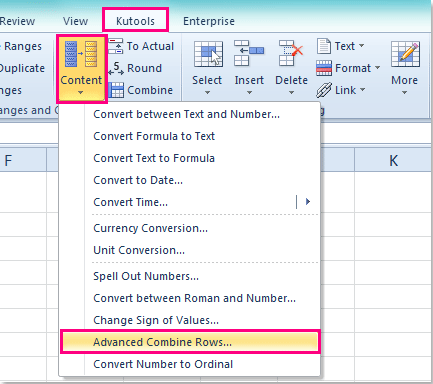The width and height of the screenshot is (433, 384).
Task: Expand the More dropdown arrow
Action: coord(404,93)
